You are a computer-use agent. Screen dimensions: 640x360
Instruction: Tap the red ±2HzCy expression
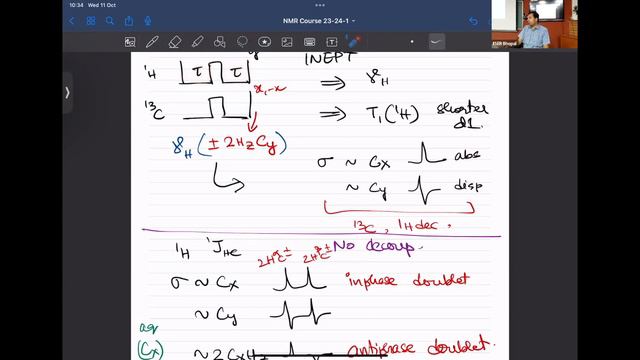coord(242,144)
